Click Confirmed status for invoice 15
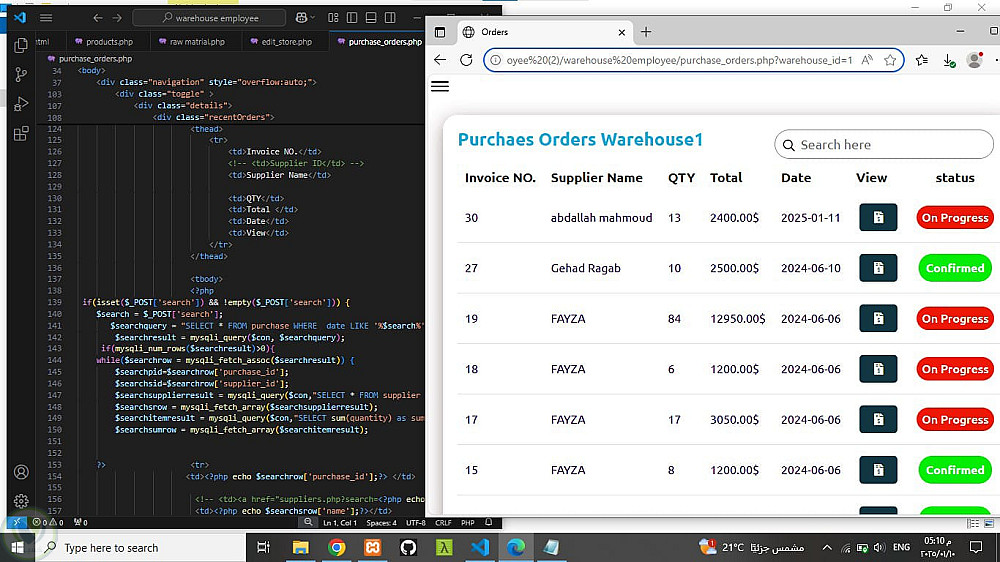Image resolution: width=1000 pixels, height=562 pixels. coord(955,470)
